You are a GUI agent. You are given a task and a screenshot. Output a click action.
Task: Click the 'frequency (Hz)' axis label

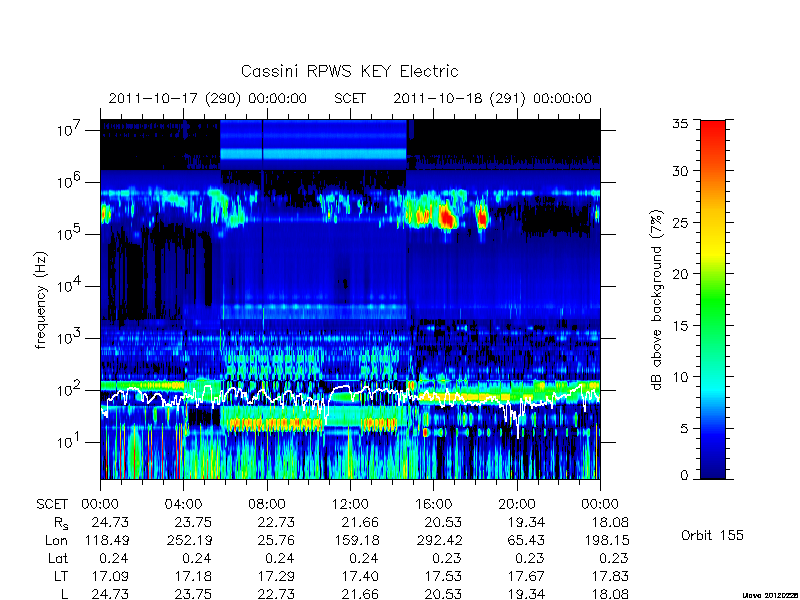(41, 301)
